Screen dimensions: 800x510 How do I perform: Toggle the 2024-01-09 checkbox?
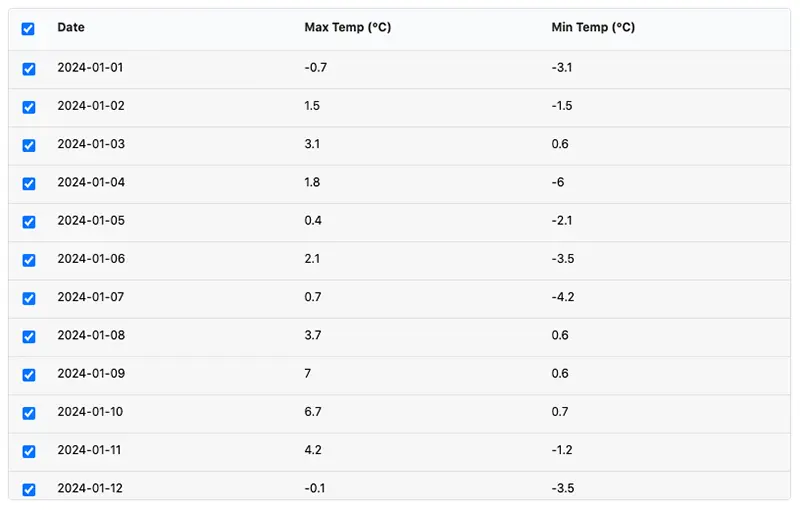pos(29,375)
